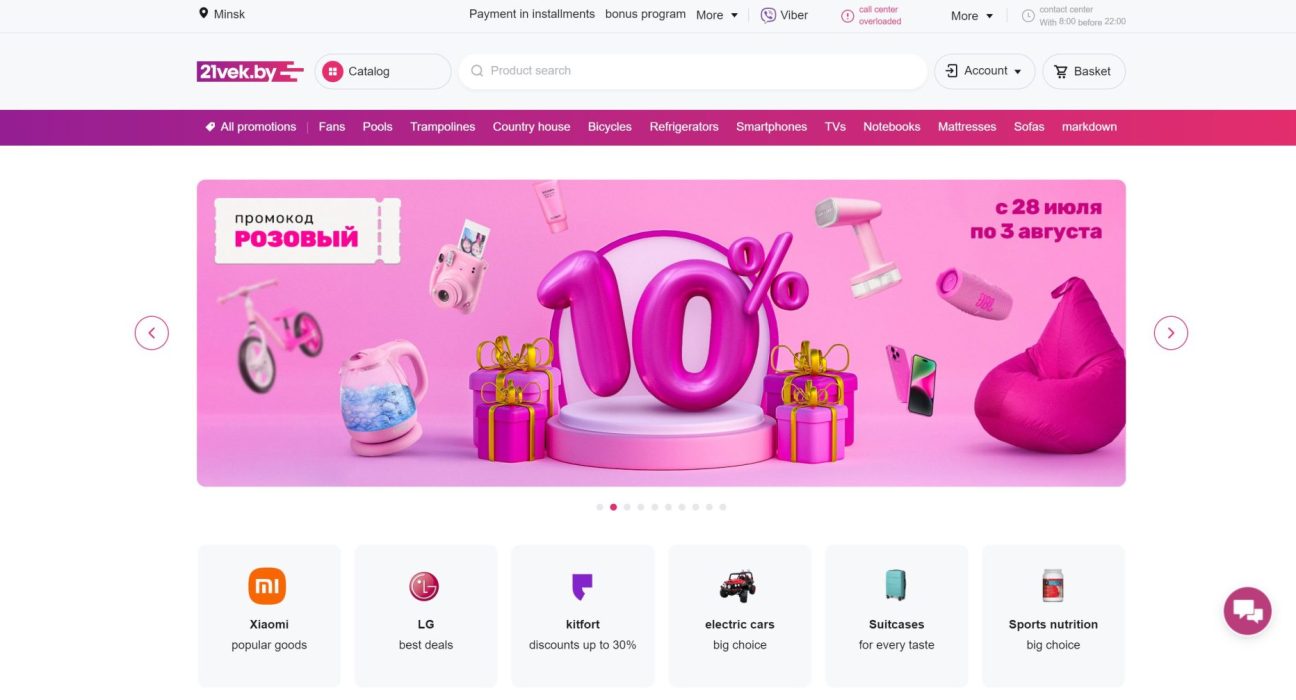Select the first carousel dot indicator
Image resolution: width=1296 pixels, height=700 pixels.
[600, 507]
